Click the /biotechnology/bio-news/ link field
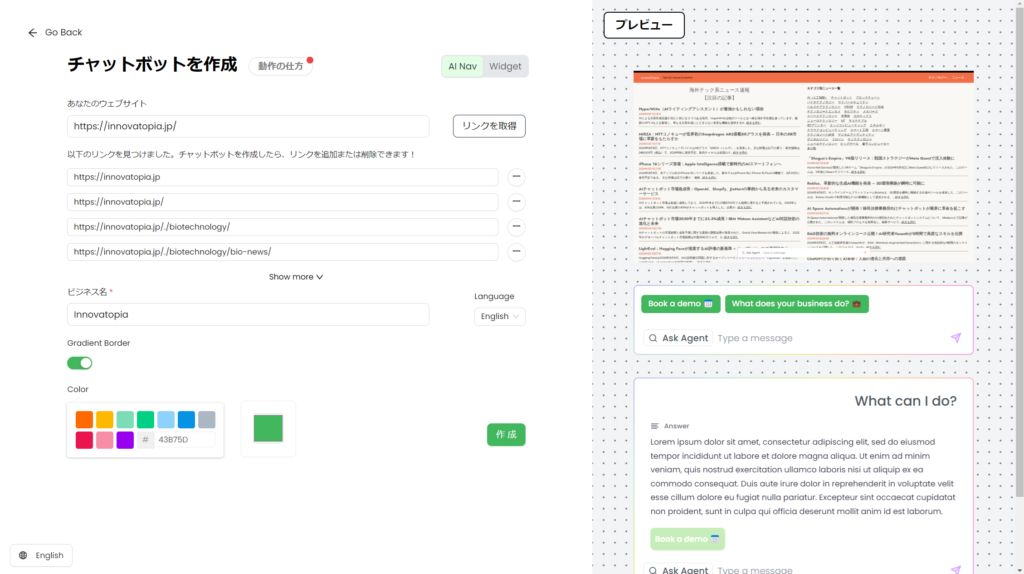The width and height of the screenshot is (1024, 574). (283, 251)
